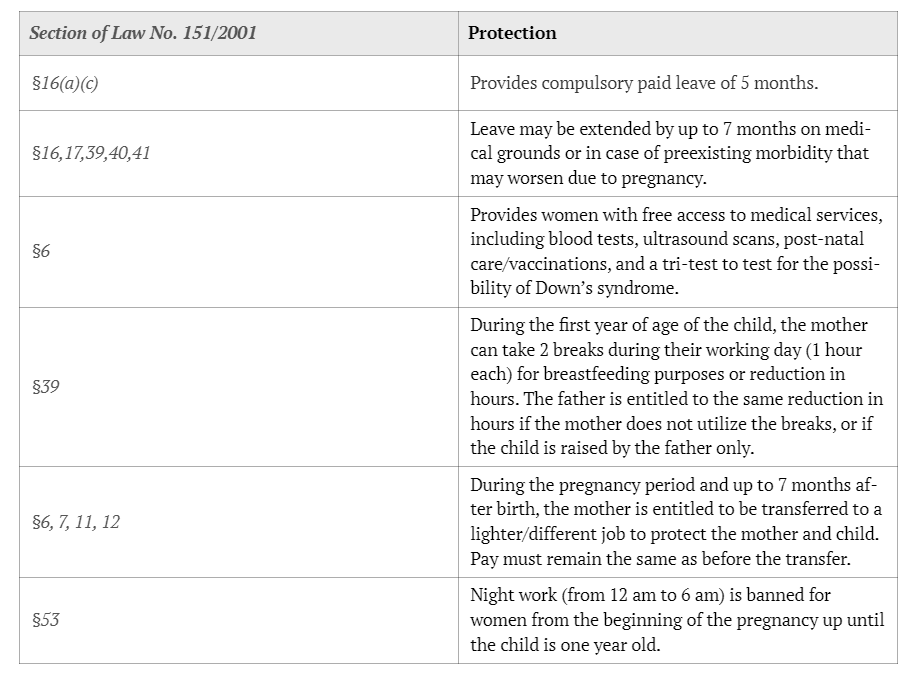Select the §53 section cell
The image size is (909, 674).
coord(45,620)
